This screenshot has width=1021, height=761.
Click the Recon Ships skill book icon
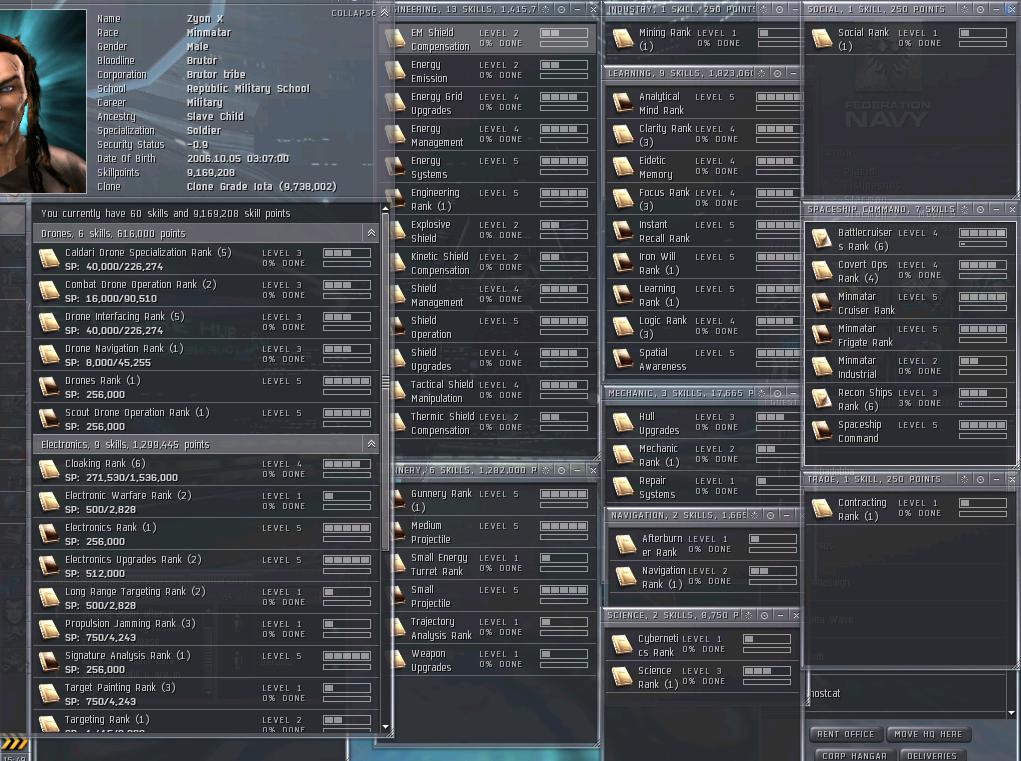pyautogui.click(x=822, y=399)
